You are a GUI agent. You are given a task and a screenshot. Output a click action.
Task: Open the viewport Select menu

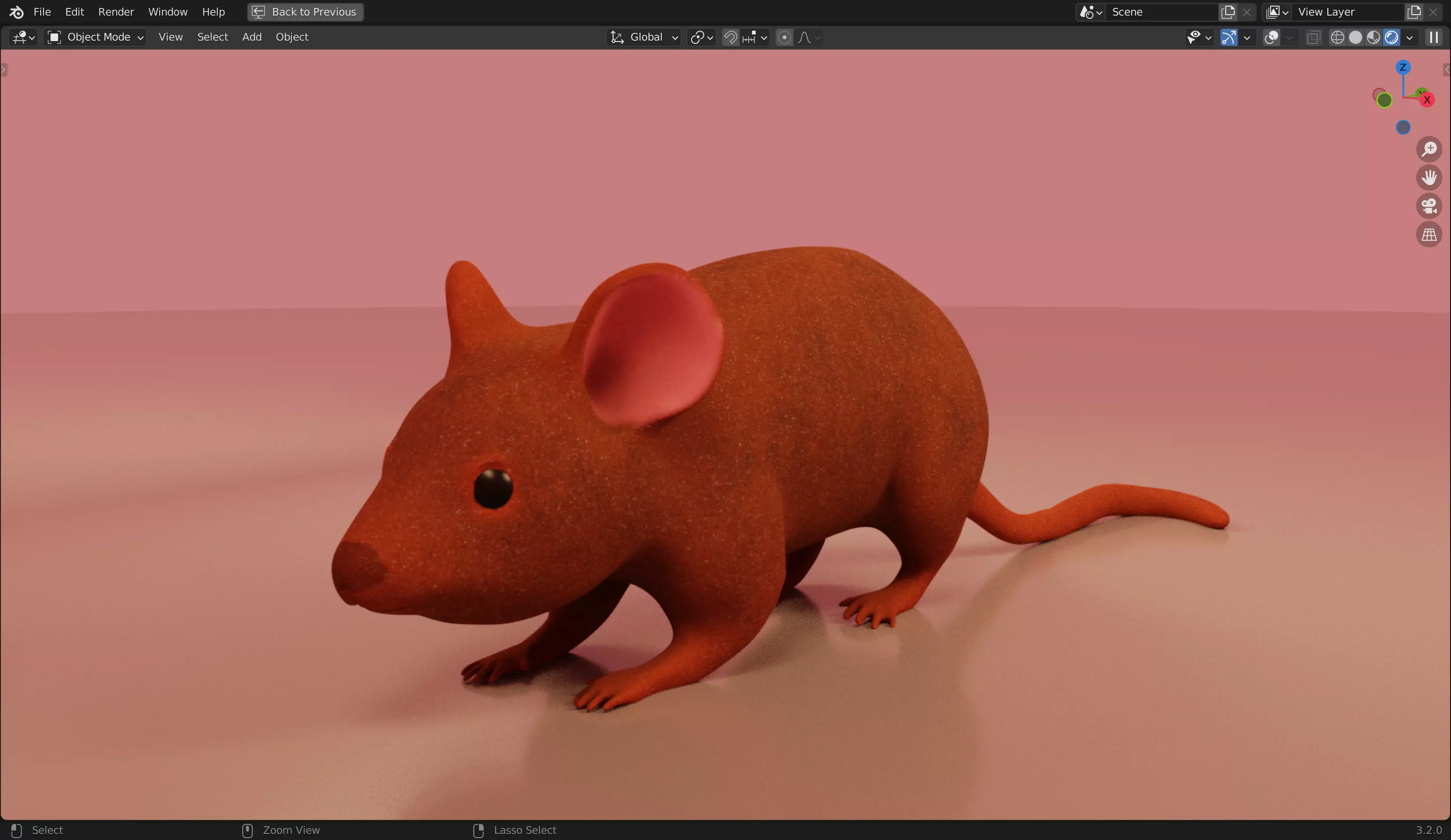[213, 37]
